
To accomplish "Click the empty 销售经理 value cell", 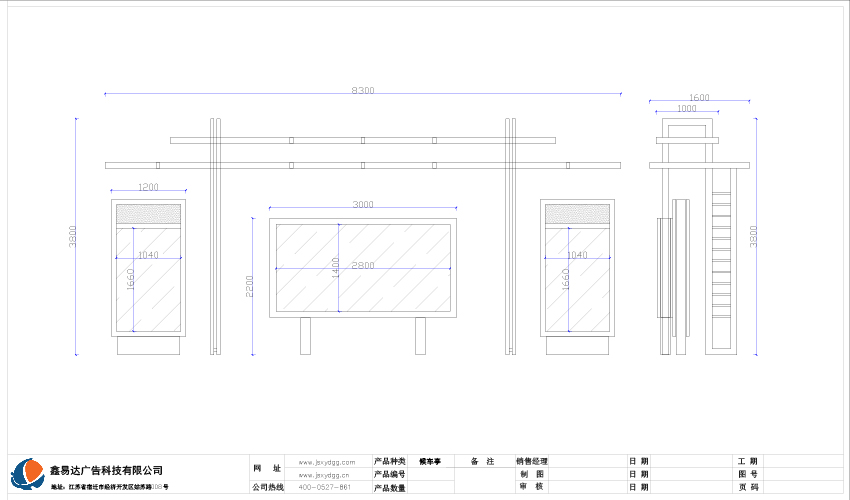I will point(587,461).
